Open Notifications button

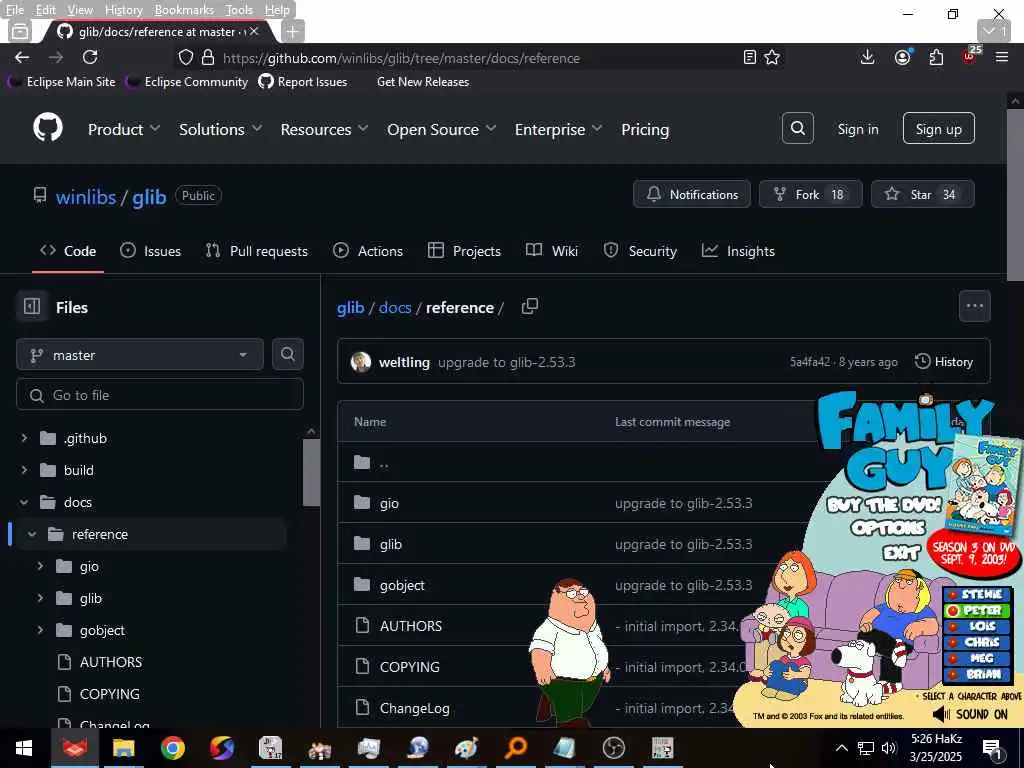692,194
